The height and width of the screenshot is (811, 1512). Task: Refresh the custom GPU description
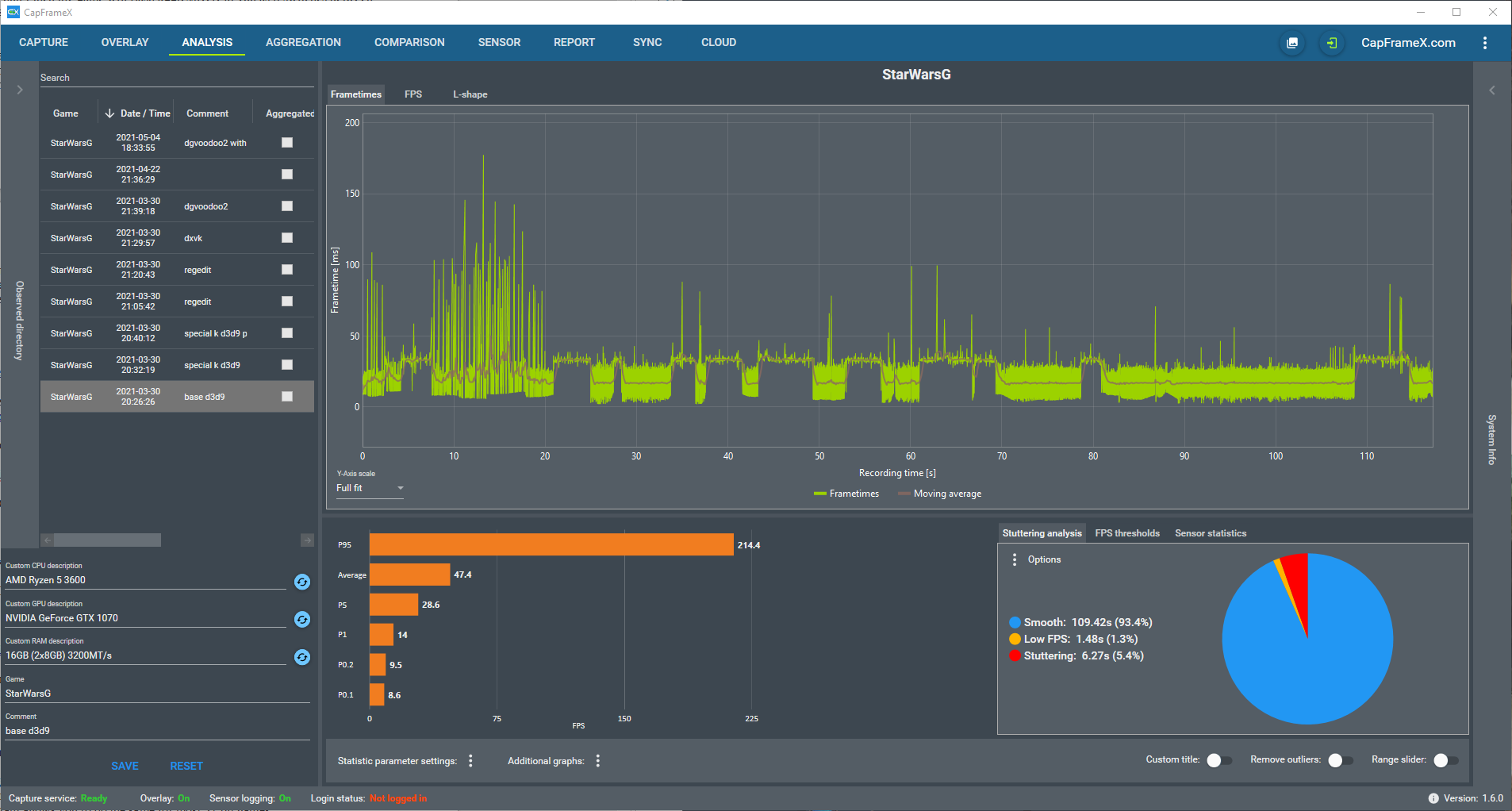pos(302,619)
